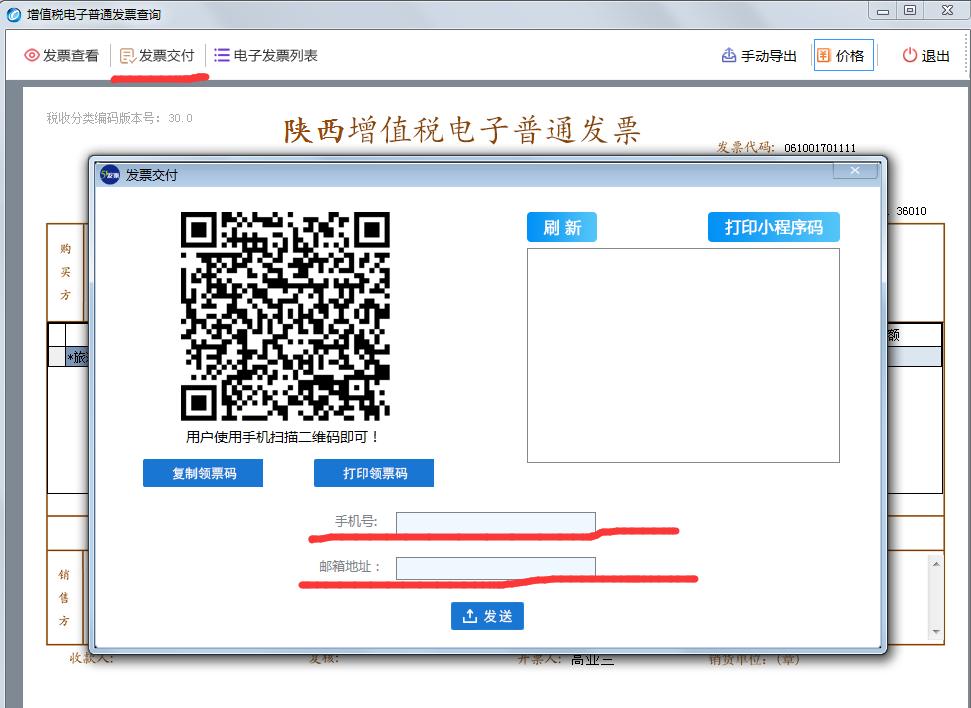Click the 打印小程序码 button
971x708 pixels.
773,226
